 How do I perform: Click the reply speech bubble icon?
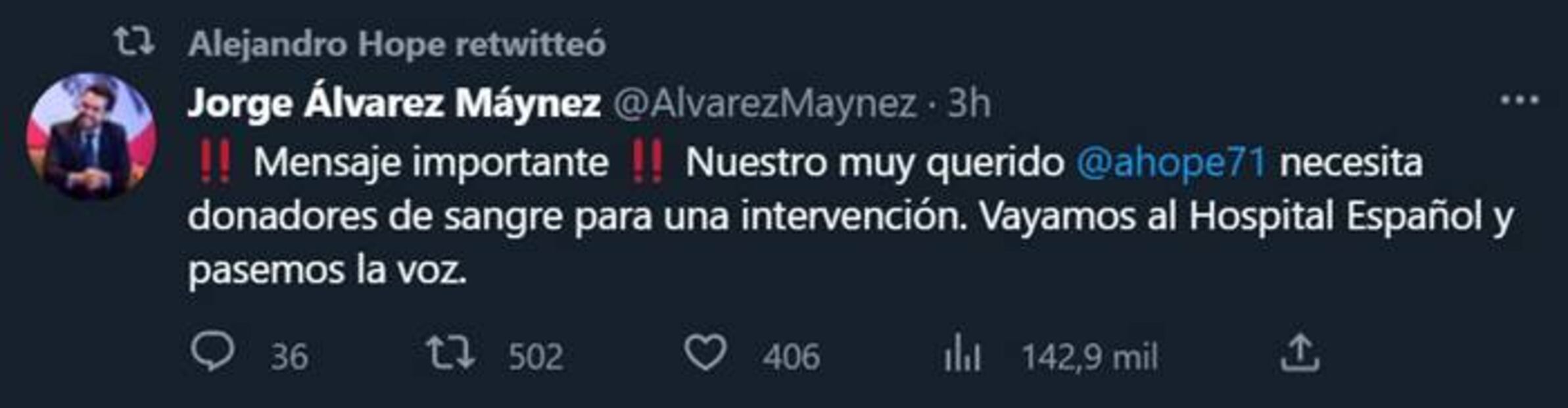(212, 353)
